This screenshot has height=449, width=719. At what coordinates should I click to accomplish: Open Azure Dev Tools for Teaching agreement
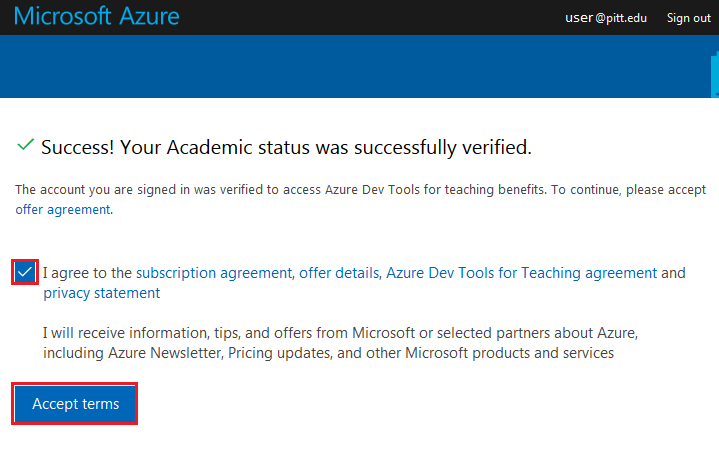tap(521, 272)
